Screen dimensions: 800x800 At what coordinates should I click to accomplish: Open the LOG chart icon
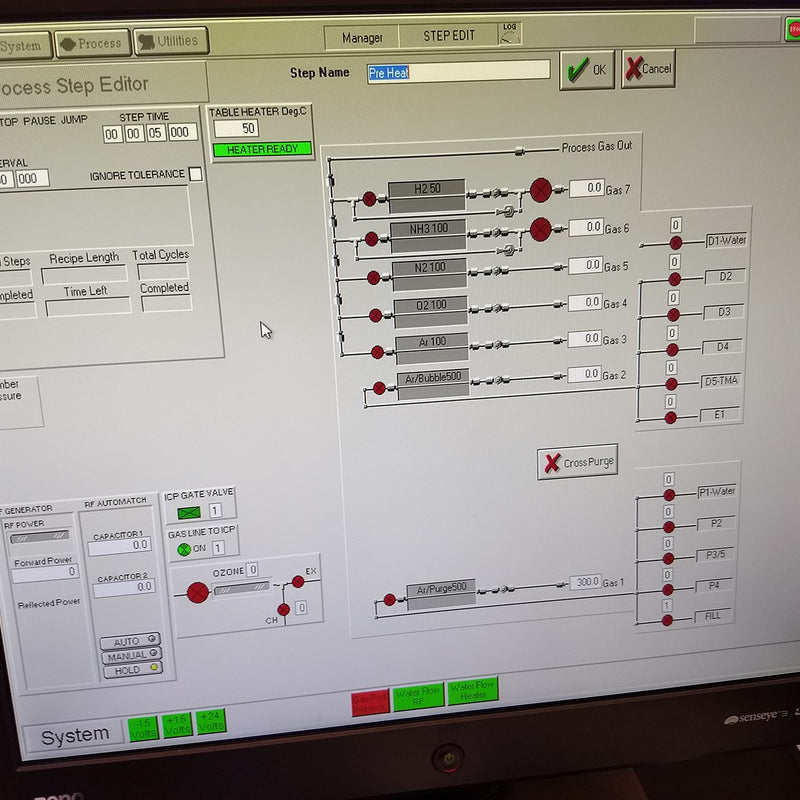[x=510, y=36]
